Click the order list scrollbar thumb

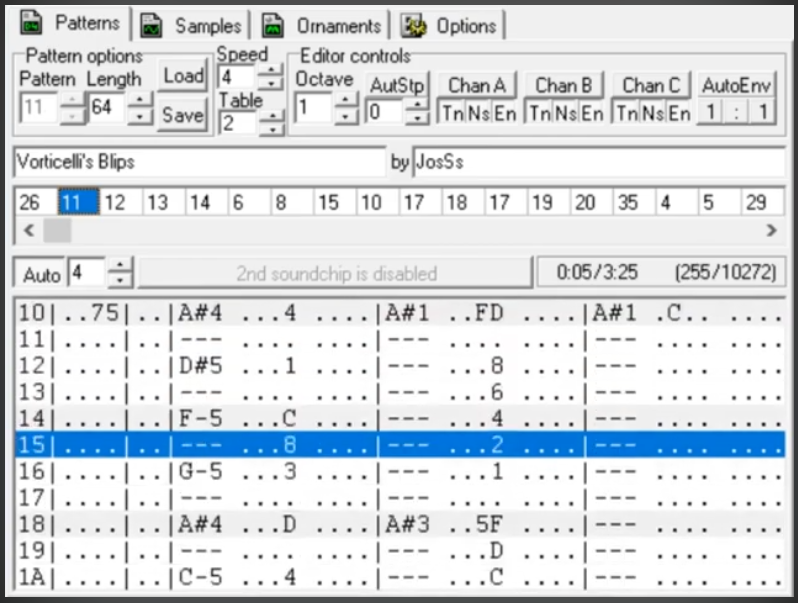coord(57,231)
